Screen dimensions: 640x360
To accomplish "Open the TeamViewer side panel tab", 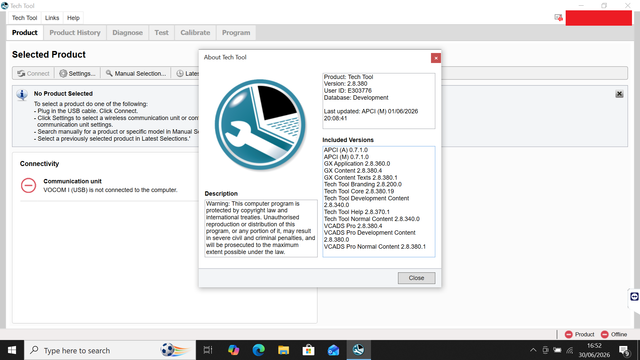I will [x=634, y=297].
